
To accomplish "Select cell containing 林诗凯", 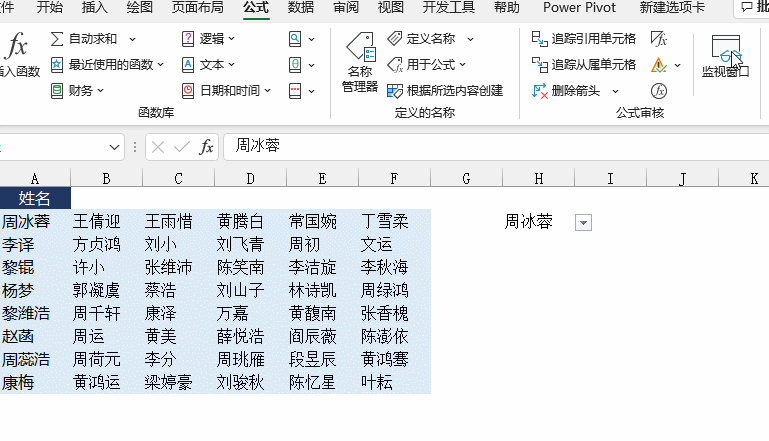I will (322, 290).
